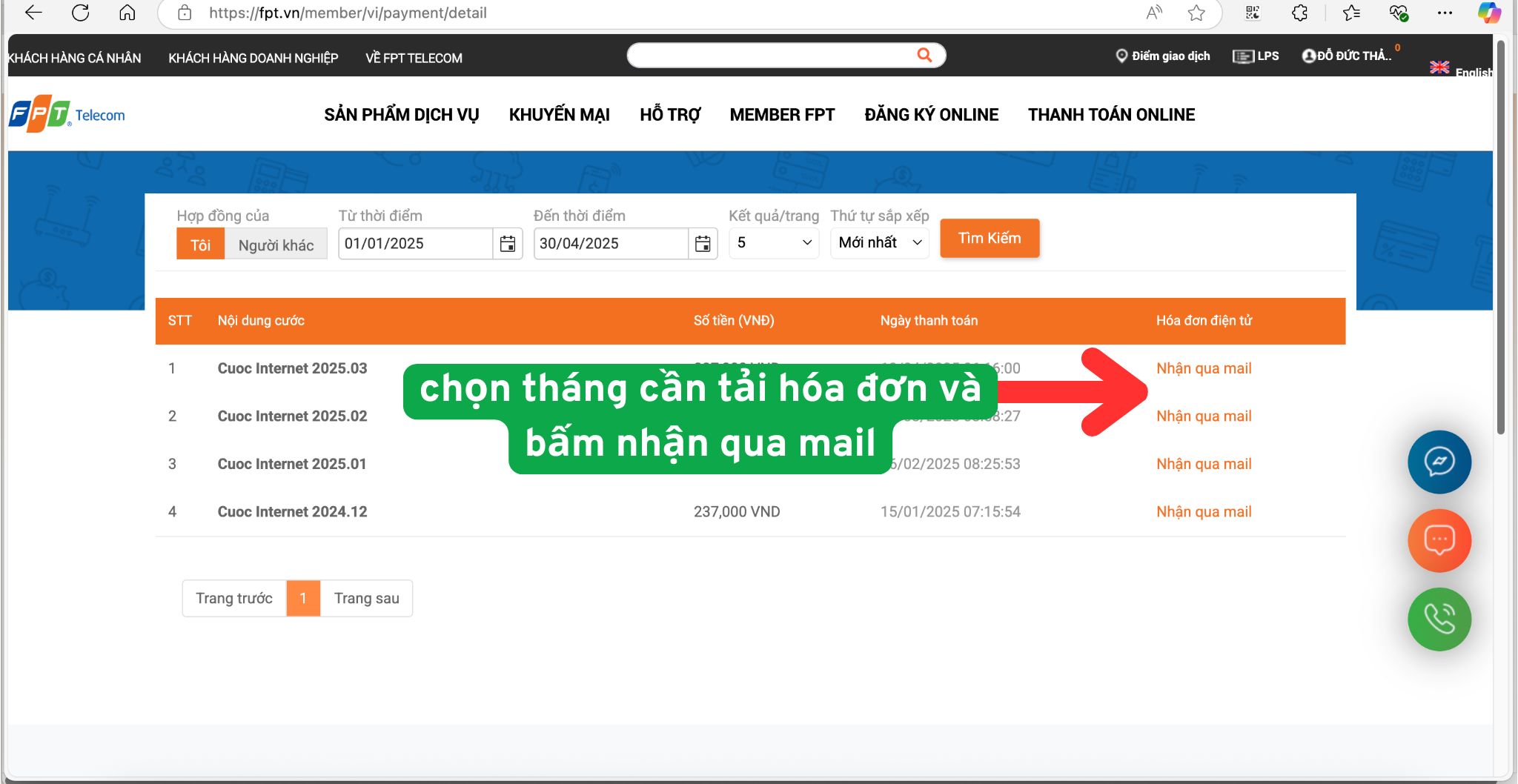Go back with the browser back arrow
This screenshot has width=1518, height=784.
(33, 13)
